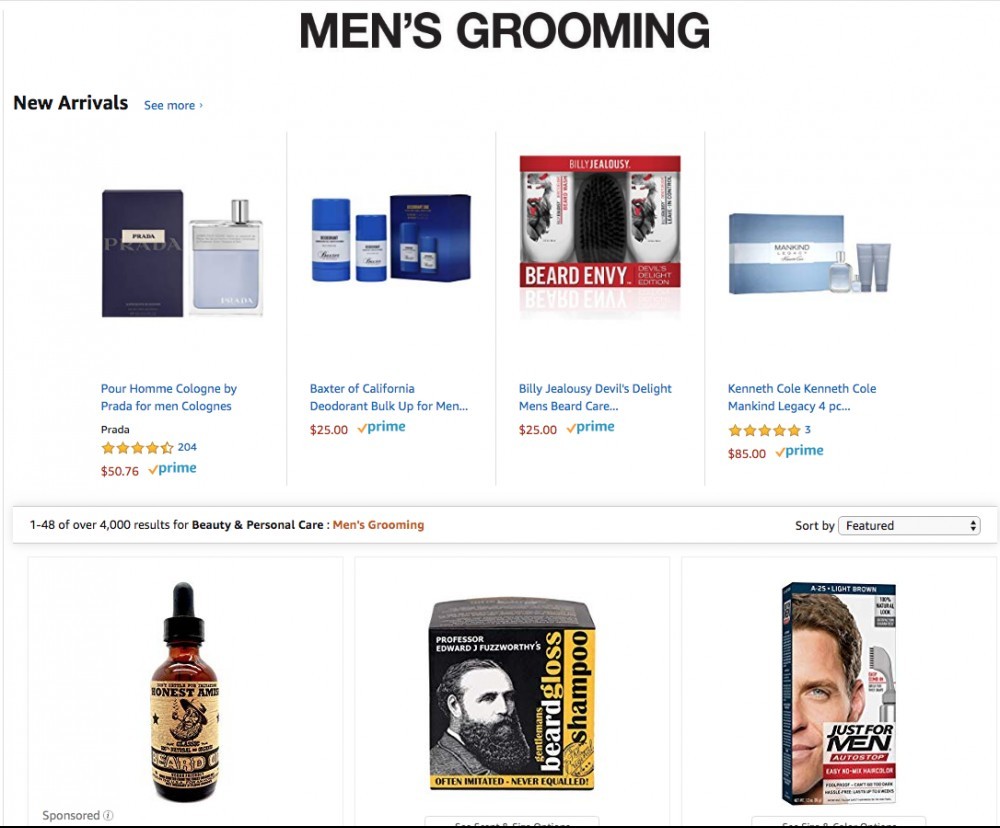Image resolution: width=1000 pixels, height=828 pixels.
Task: Click the Just For Men haircolor image
Action: pyautogui.click(x=839, y=693)
